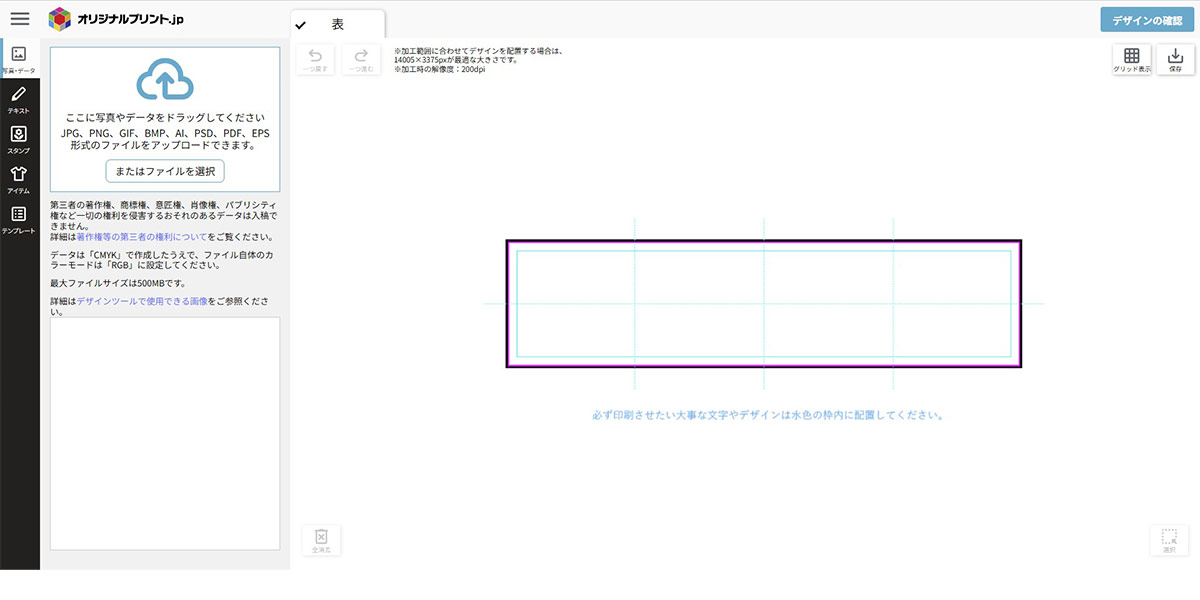
Task: Click the オリジナルプリント.jp logo
Action: point(116,18)
